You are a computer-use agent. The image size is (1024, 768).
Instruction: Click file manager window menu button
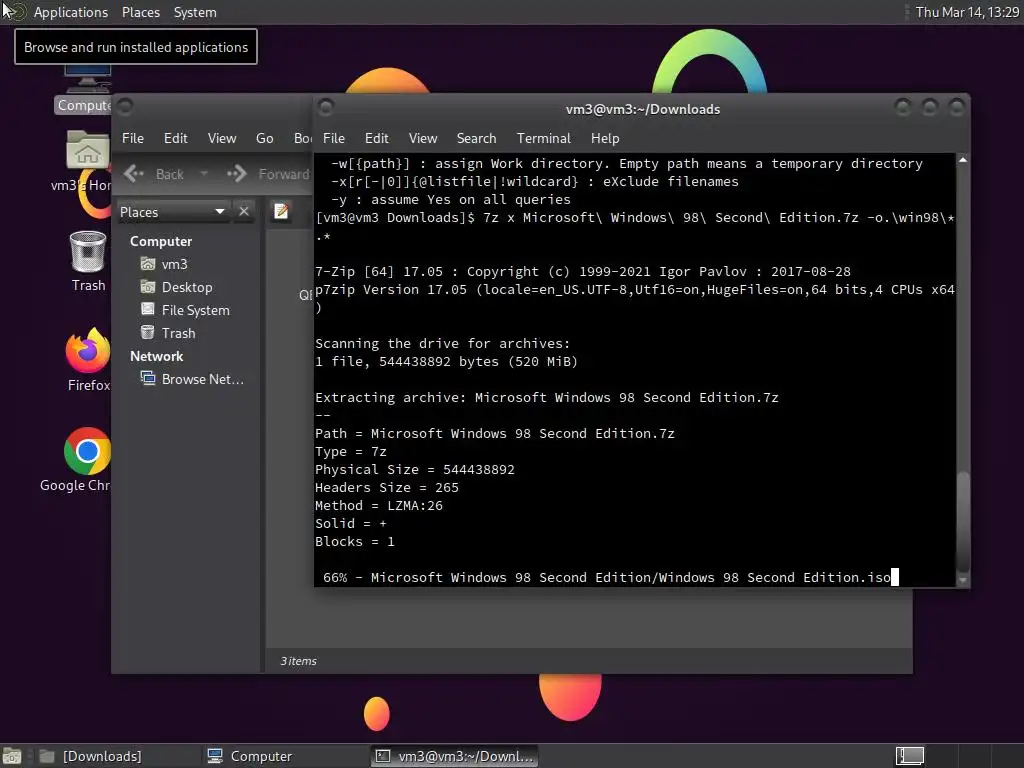[125, 105]
